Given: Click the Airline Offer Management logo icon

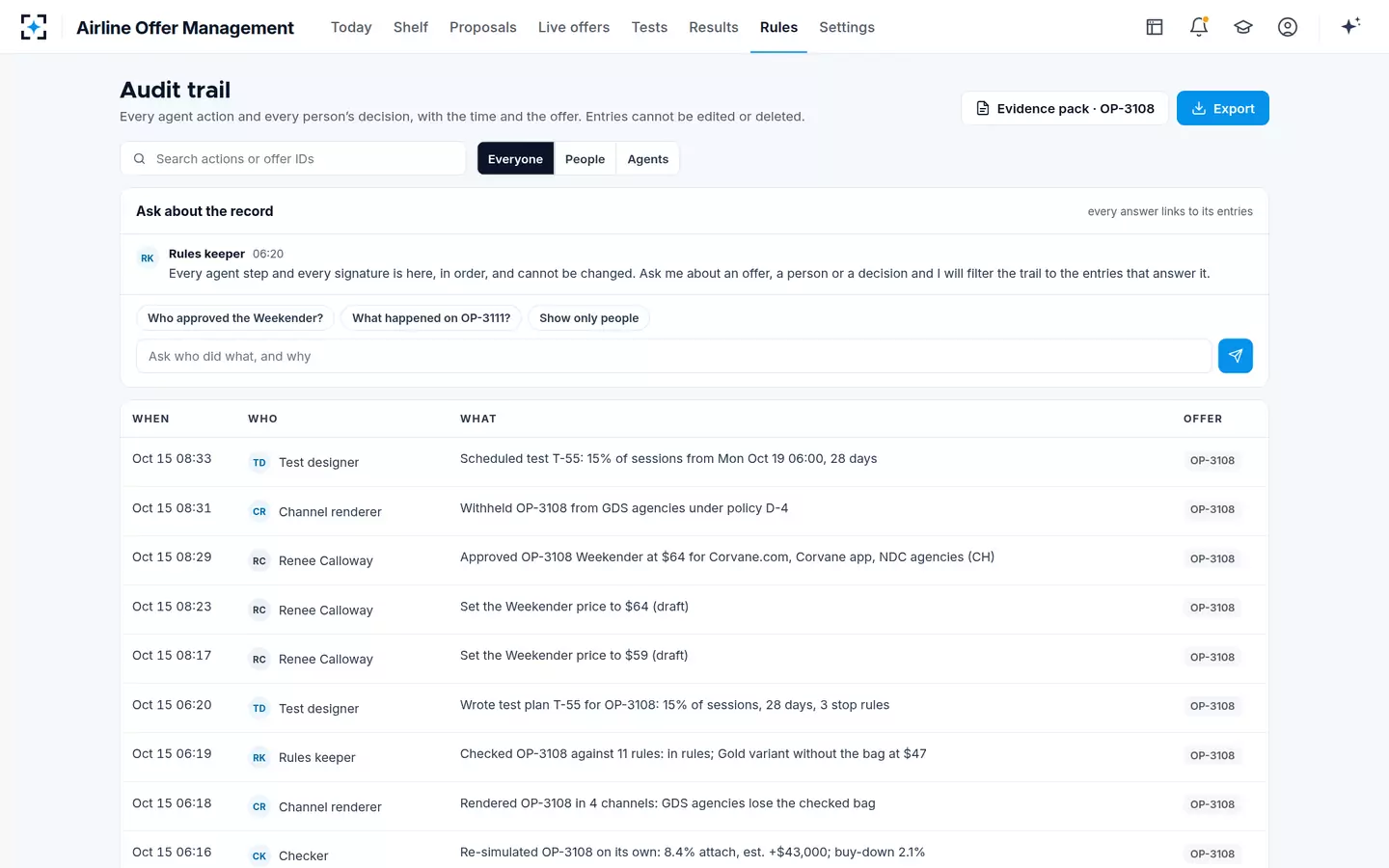Looking at the screenshot, I should (34, 27).
